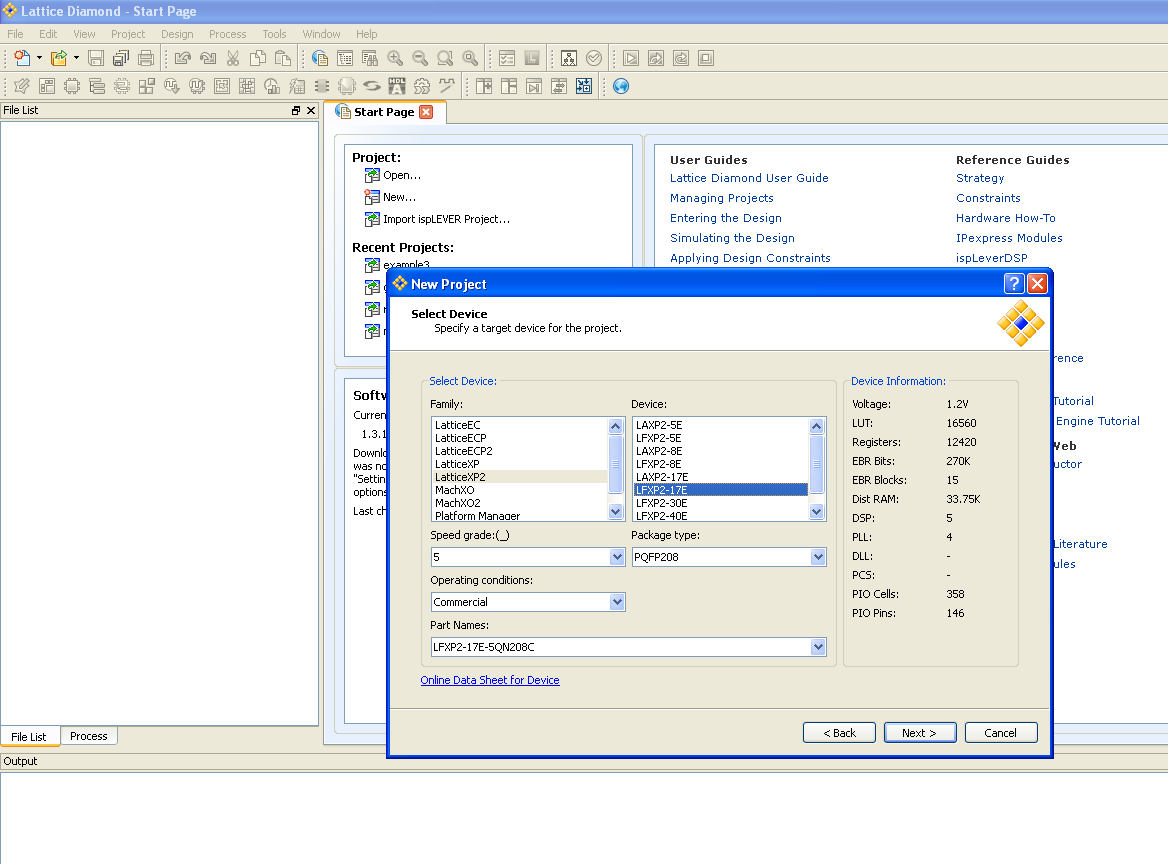Click the Zoom to Fit magnifier icon

click(445, 58)
